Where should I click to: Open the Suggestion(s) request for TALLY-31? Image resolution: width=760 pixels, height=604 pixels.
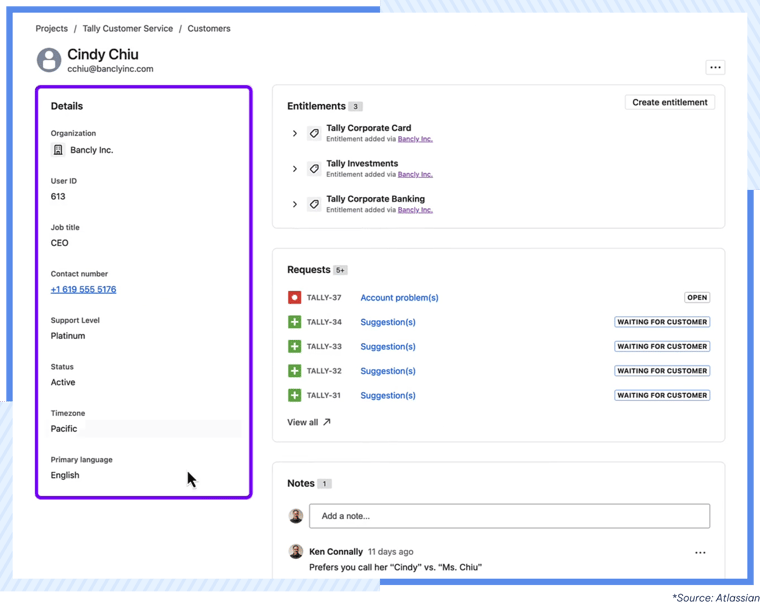[388, 396]
